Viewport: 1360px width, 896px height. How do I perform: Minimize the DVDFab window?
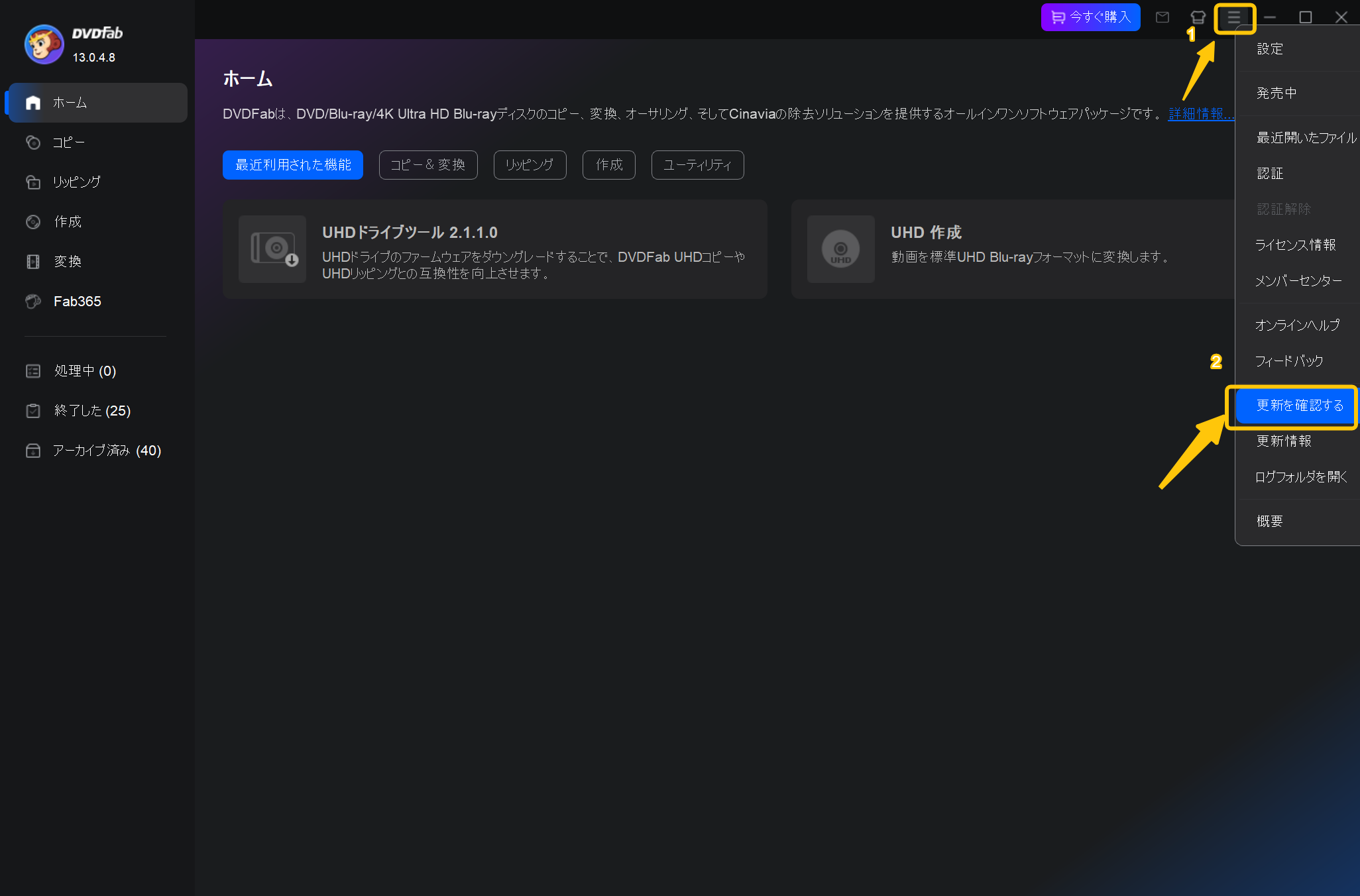[1270, 17]
